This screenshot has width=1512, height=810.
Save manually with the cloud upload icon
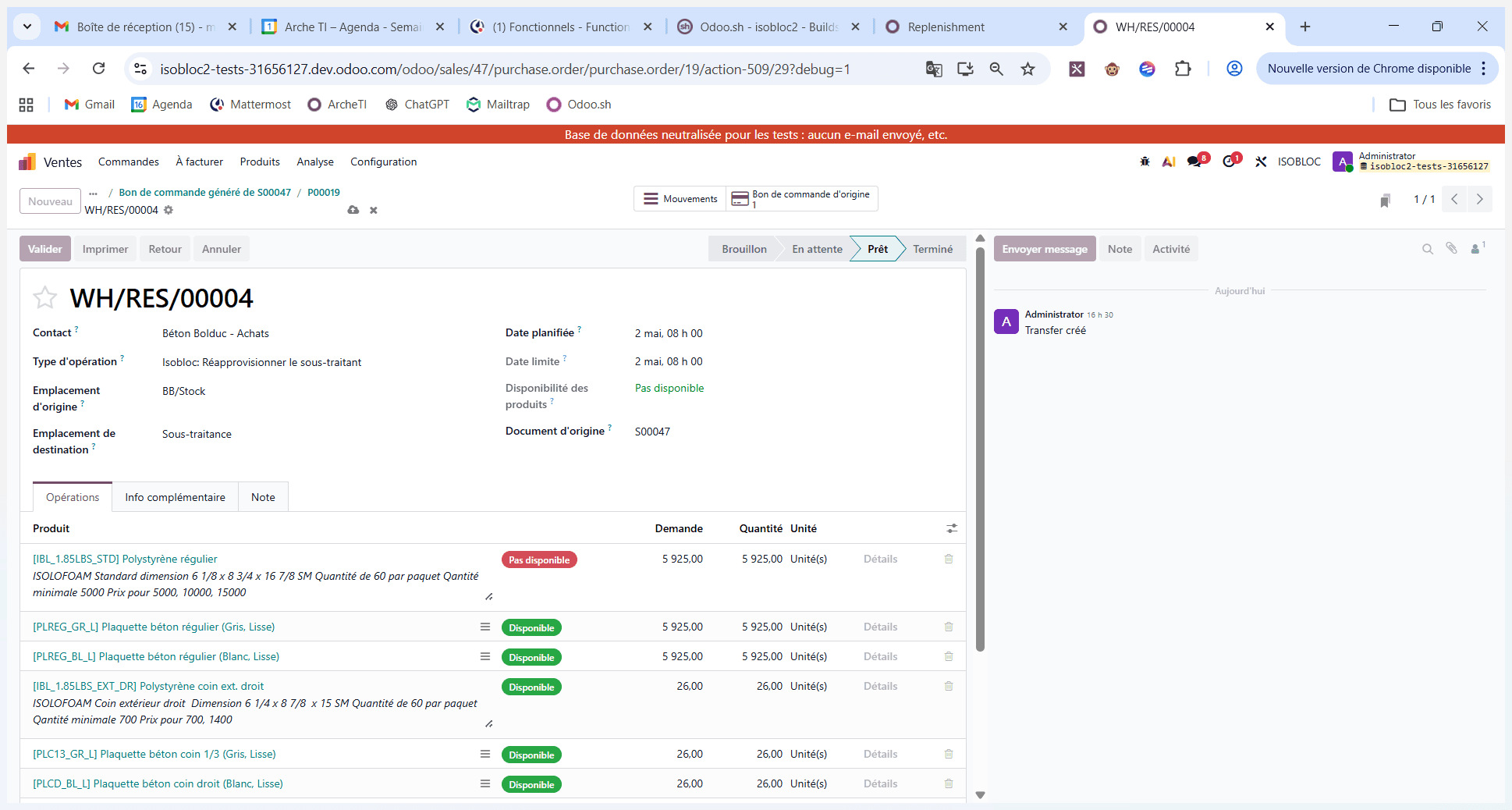point(353,210)
